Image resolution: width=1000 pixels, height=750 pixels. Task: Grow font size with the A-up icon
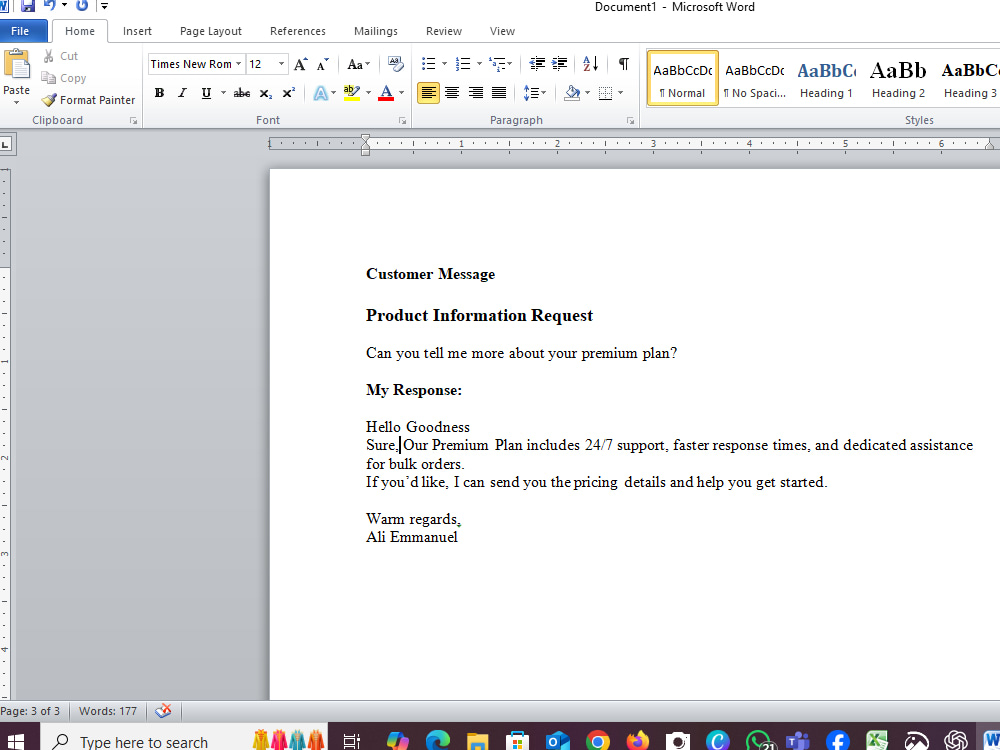pos(300,64)
